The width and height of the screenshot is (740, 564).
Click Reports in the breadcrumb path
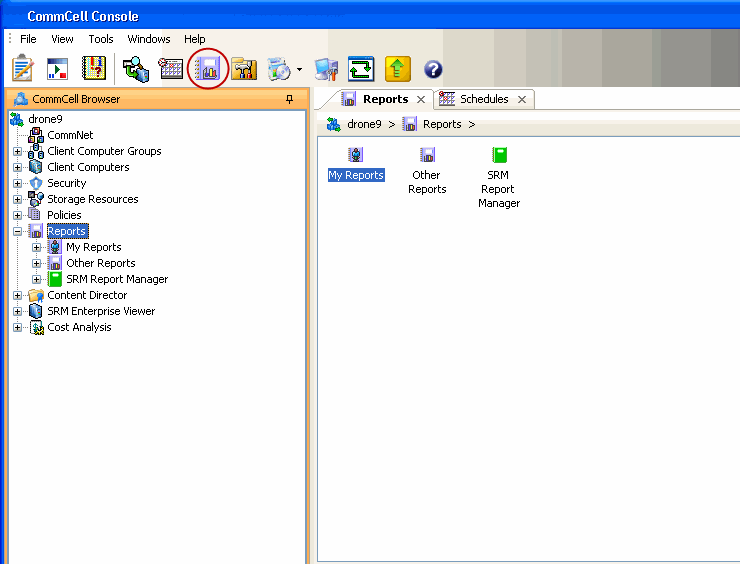tap(442, 125)
